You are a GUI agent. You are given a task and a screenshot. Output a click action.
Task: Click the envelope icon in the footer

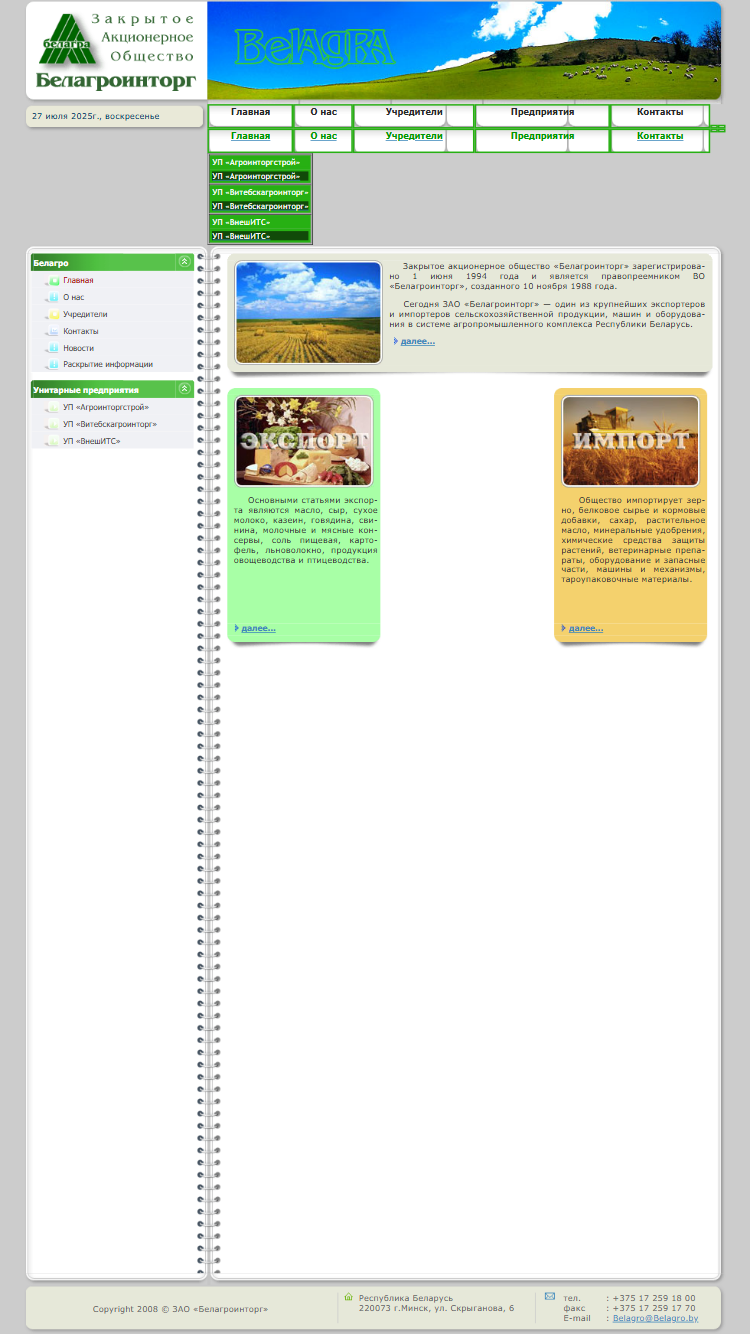[550, 1296]
